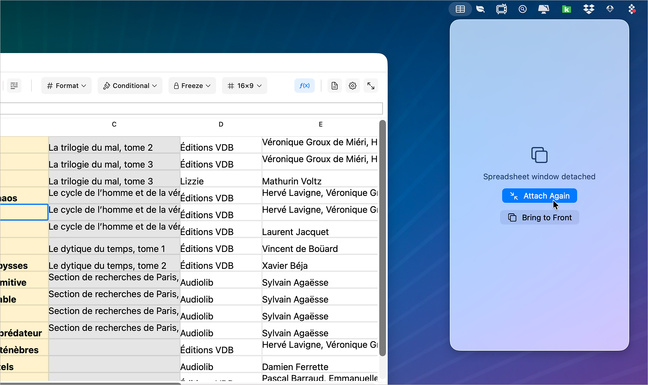Screen dimensions: 648x385
Task: Click the dual display menu bar icon
Action: [x=543, y=9]
